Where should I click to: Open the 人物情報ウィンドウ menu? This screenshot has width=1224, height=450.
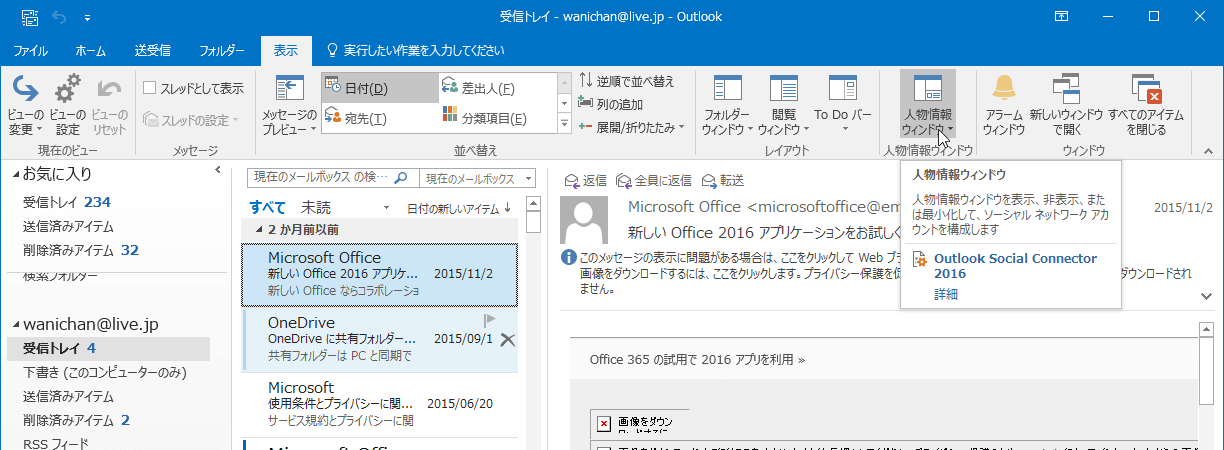[x=927, y=105]
